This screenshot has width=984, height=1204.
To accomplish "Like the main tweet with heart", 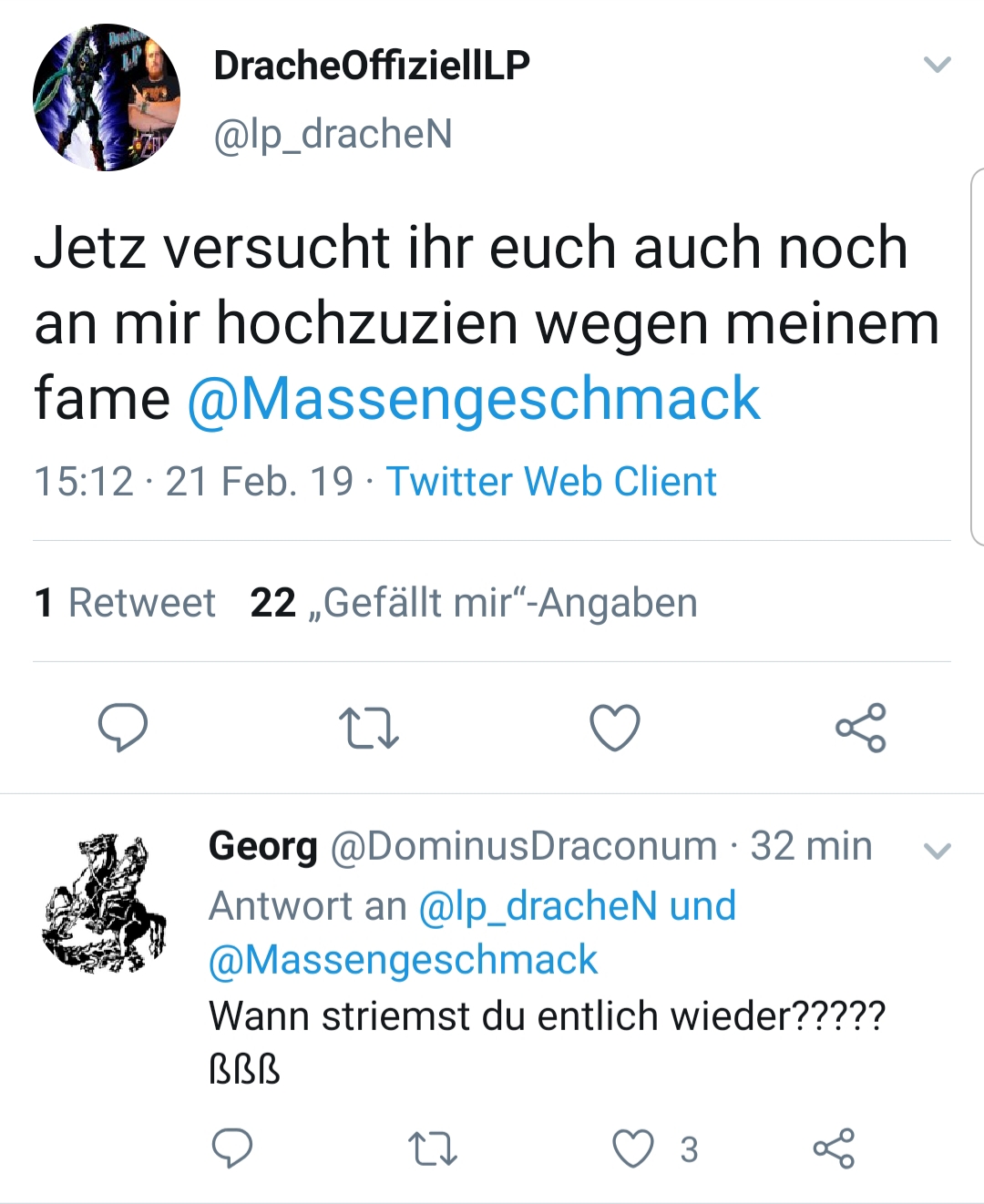I will [x=615, y=728].
